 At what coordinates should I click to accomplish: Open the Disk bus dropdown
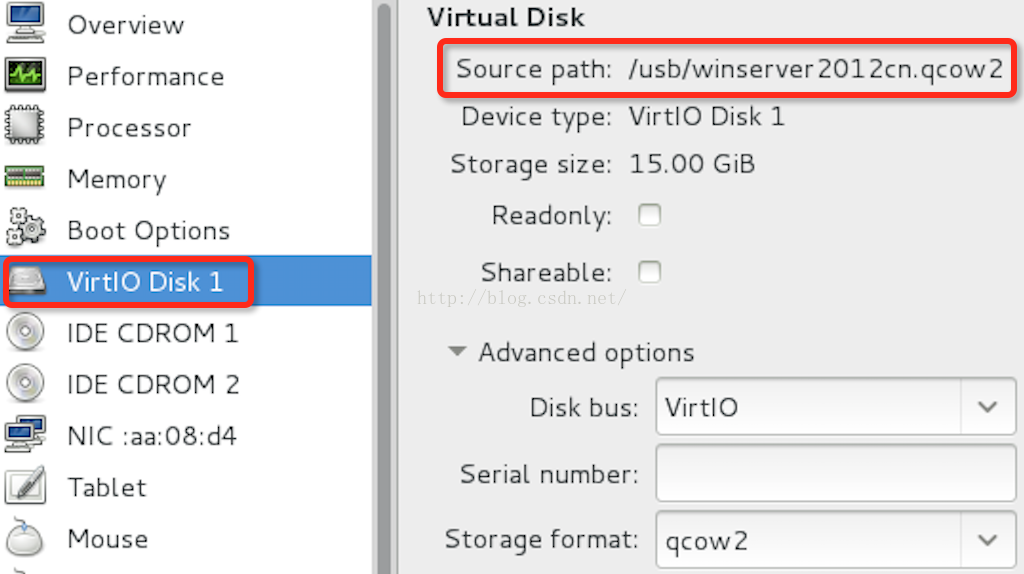click(x=836, y=406)
